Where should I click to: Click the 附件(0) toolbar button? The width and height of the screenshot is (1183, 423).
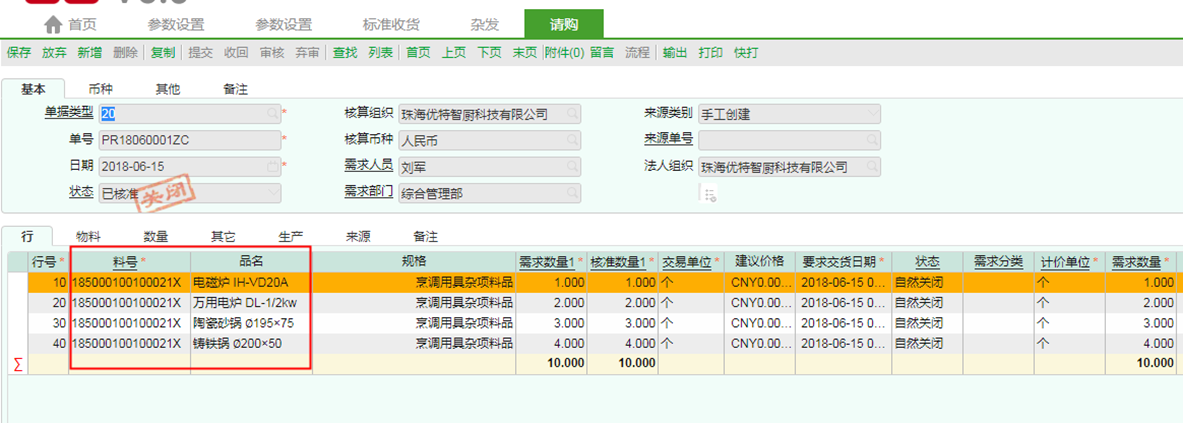[565, 53]
